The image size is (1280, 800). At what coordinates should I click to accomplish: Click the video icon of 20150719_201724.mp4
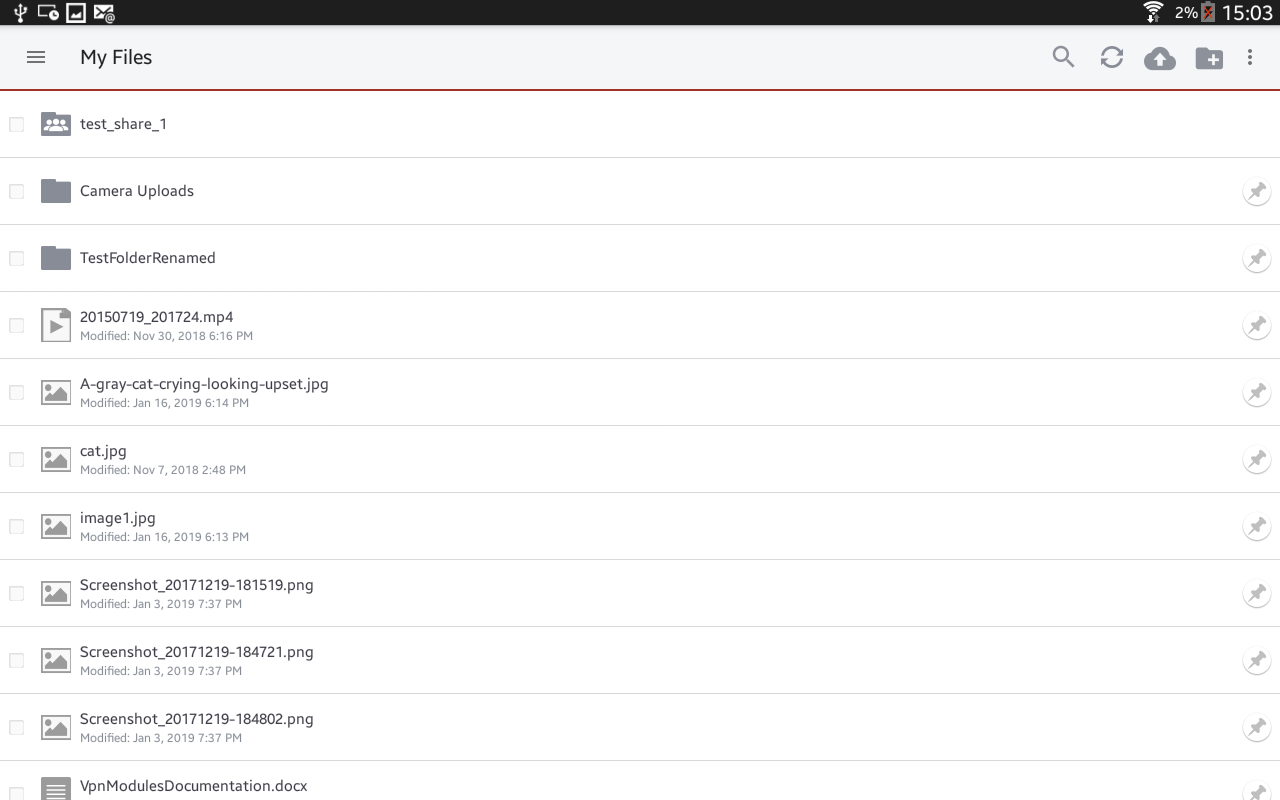tap(56, 325)
